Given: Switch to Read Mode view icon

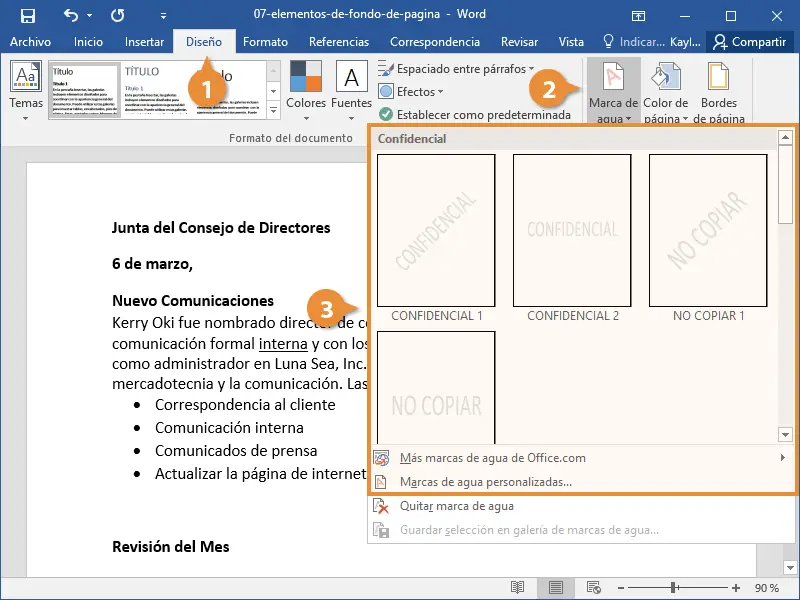Looking at the screenshot, I should (517, 588).
